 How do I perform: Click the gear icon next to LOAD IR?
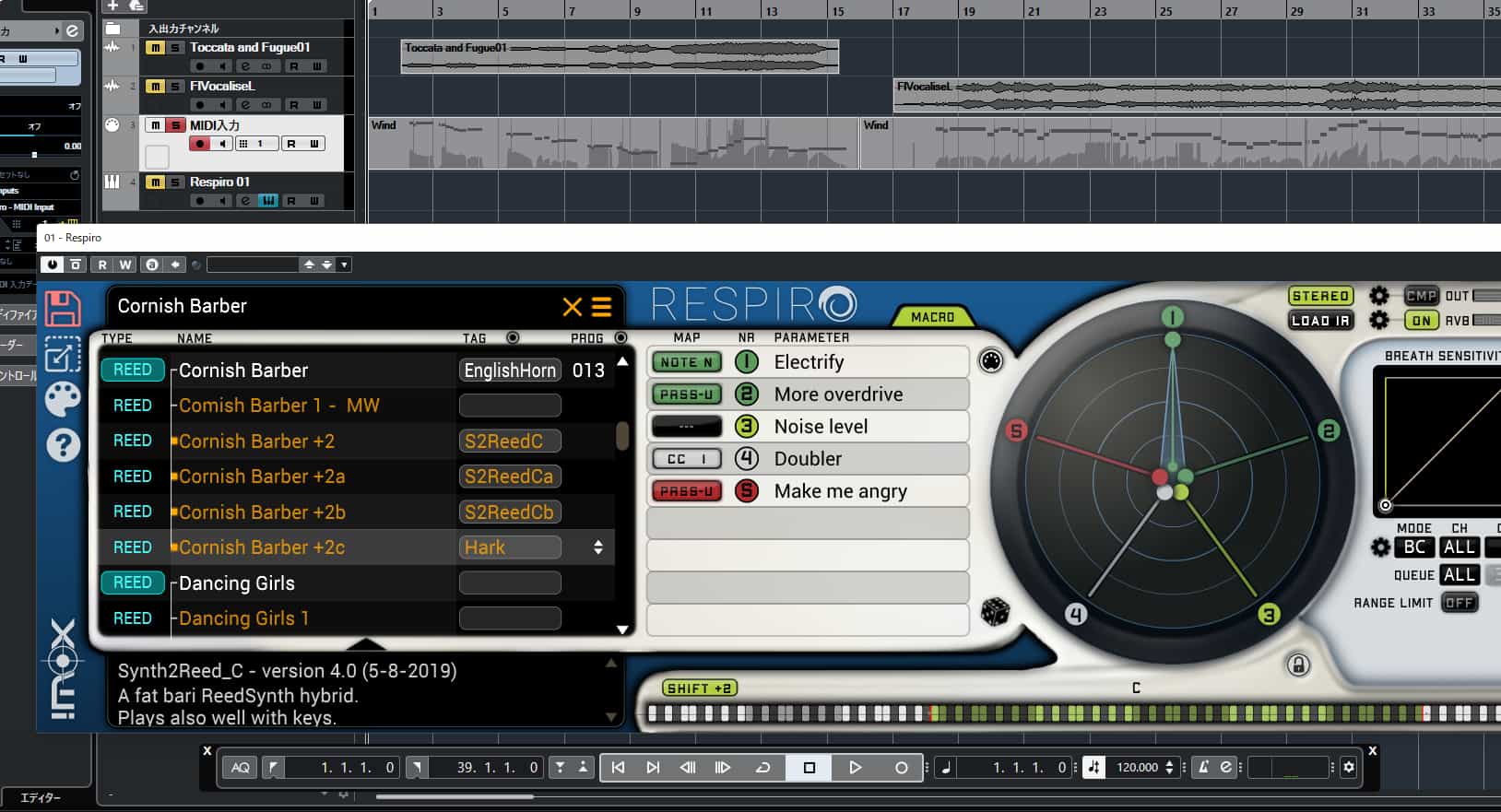point(1378,320)
